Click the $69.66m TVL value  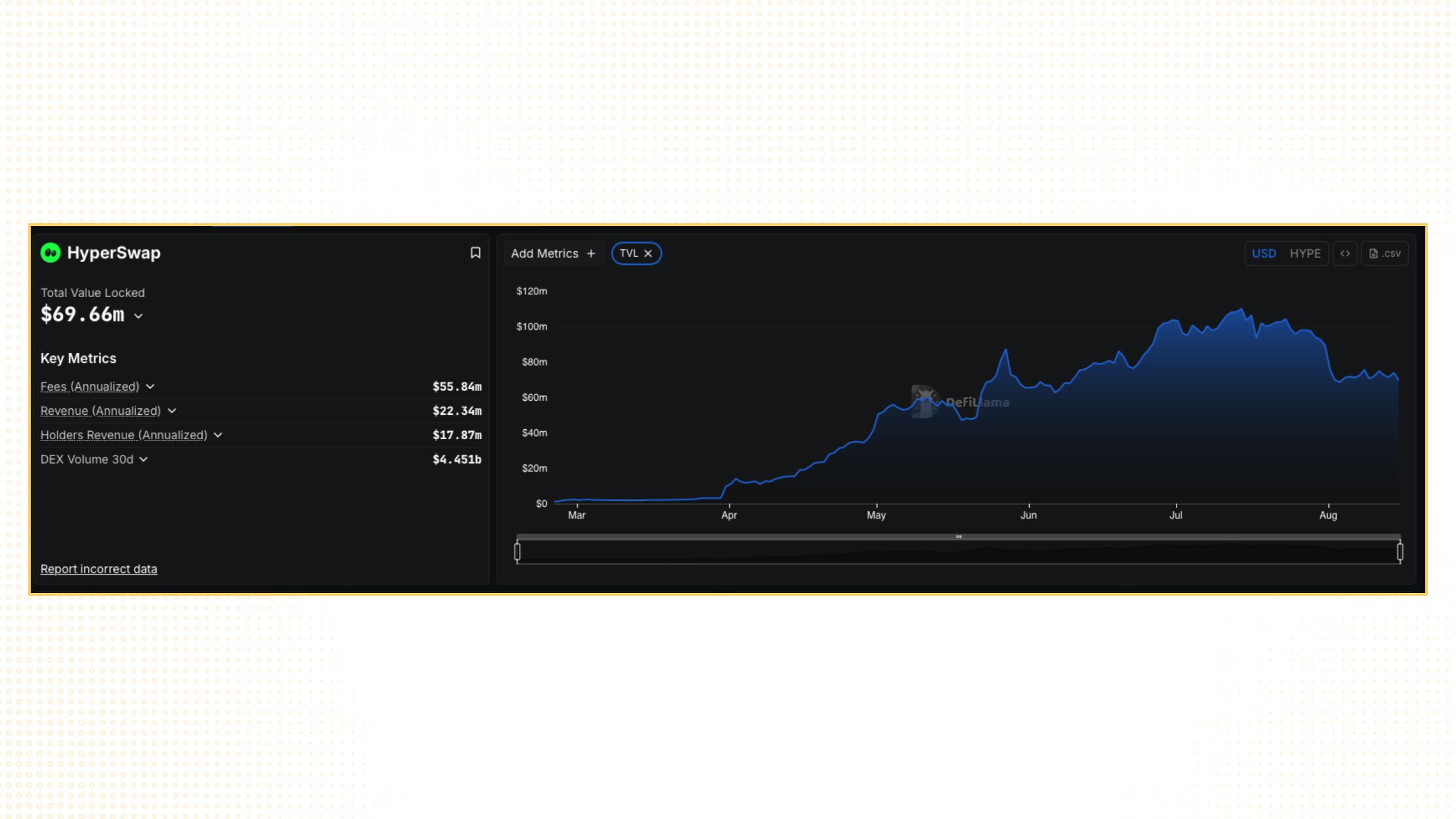point(82,315)
